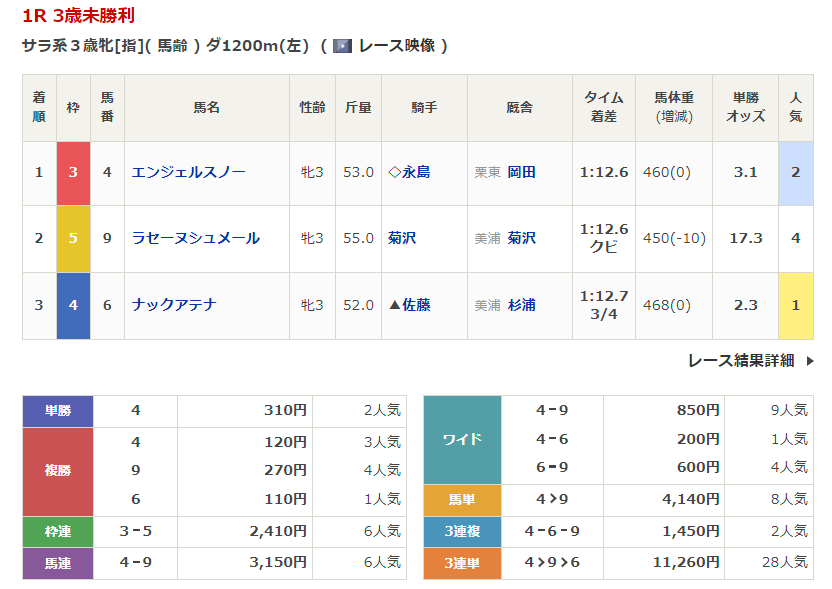Click the 馬連 payout label
Viewport: 832px width, 589px height.
click(58, 563)
